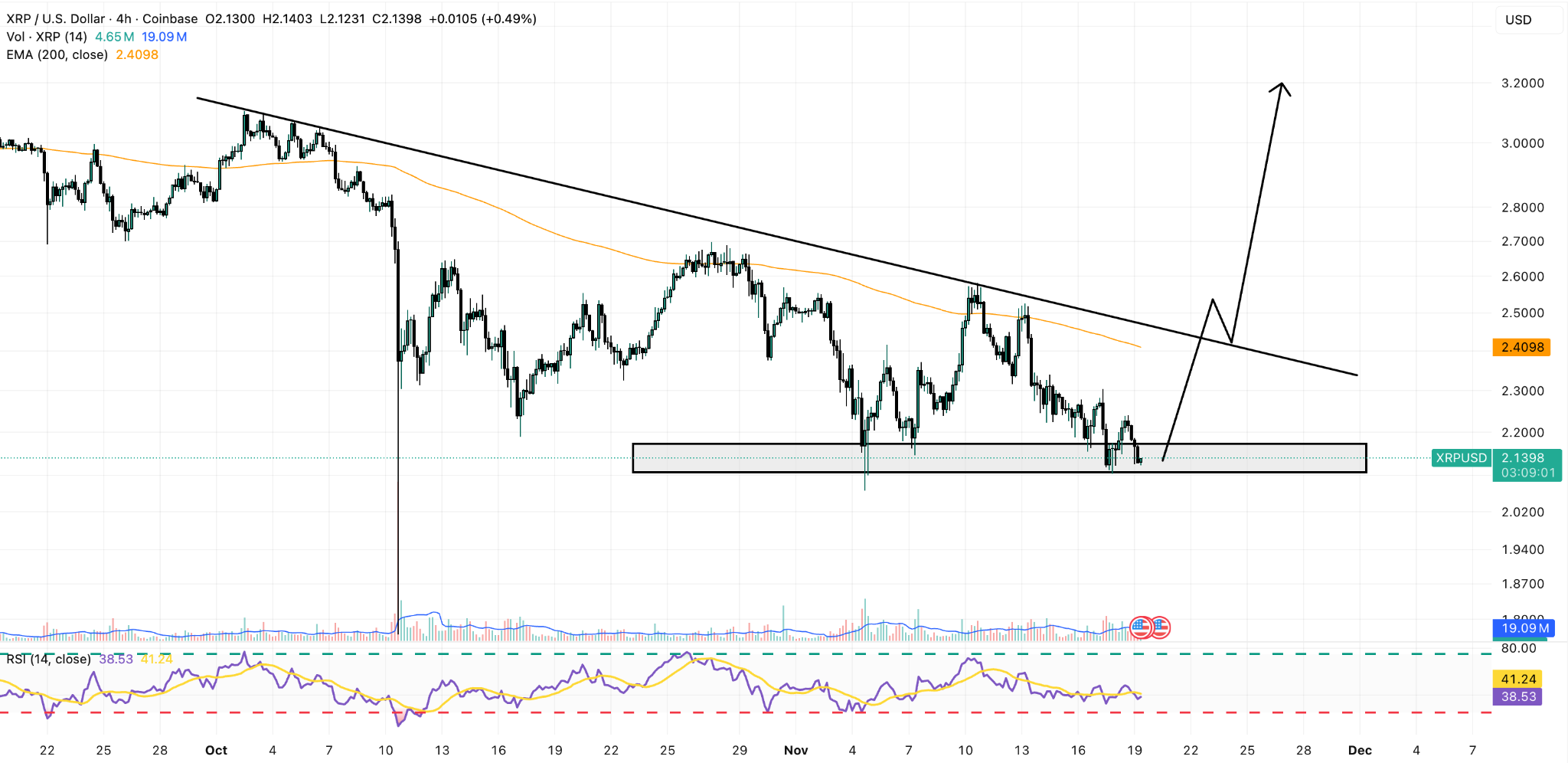
Task: Click the 29 date label on time axis
Action: [740, 750]
